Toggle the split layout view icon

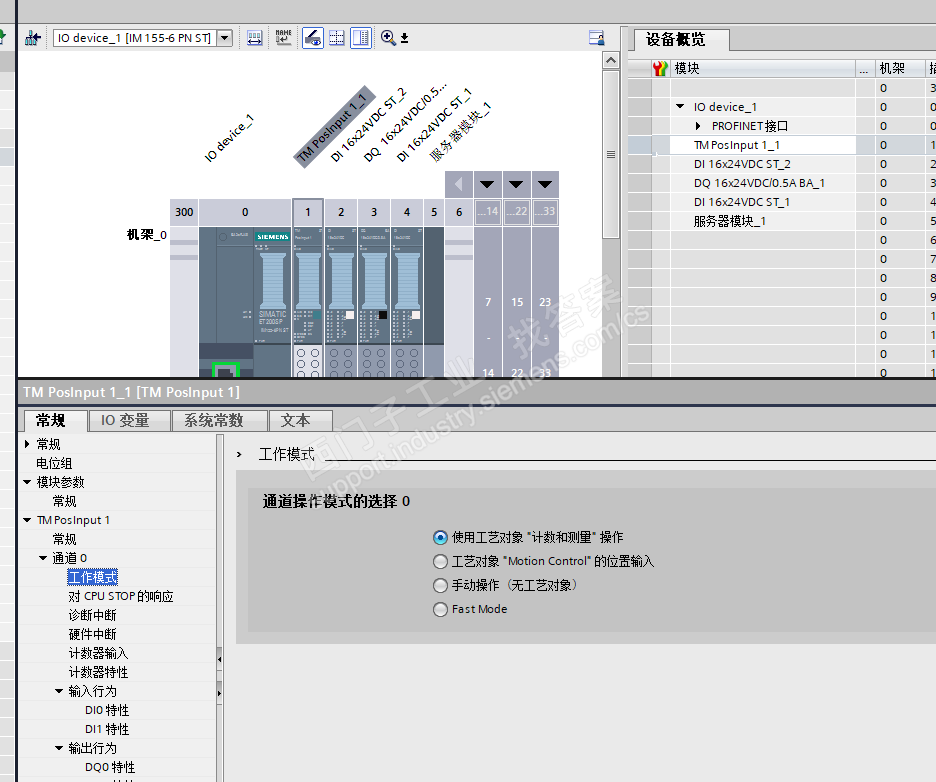361,38
